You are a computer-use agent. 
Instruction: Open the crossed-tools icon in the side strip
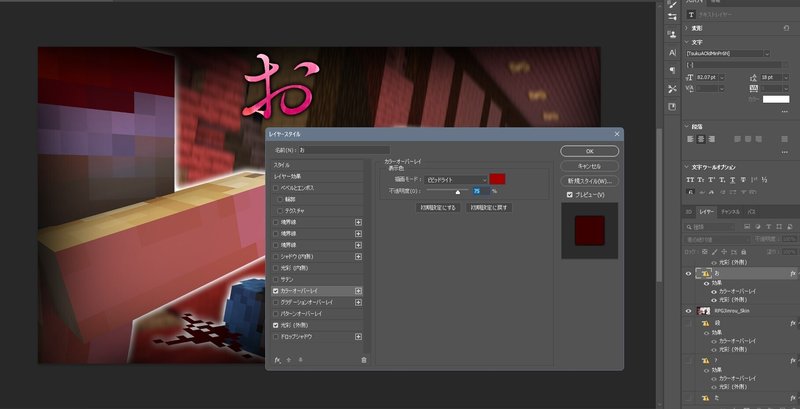pyautogui.click(x=672, y=89)
